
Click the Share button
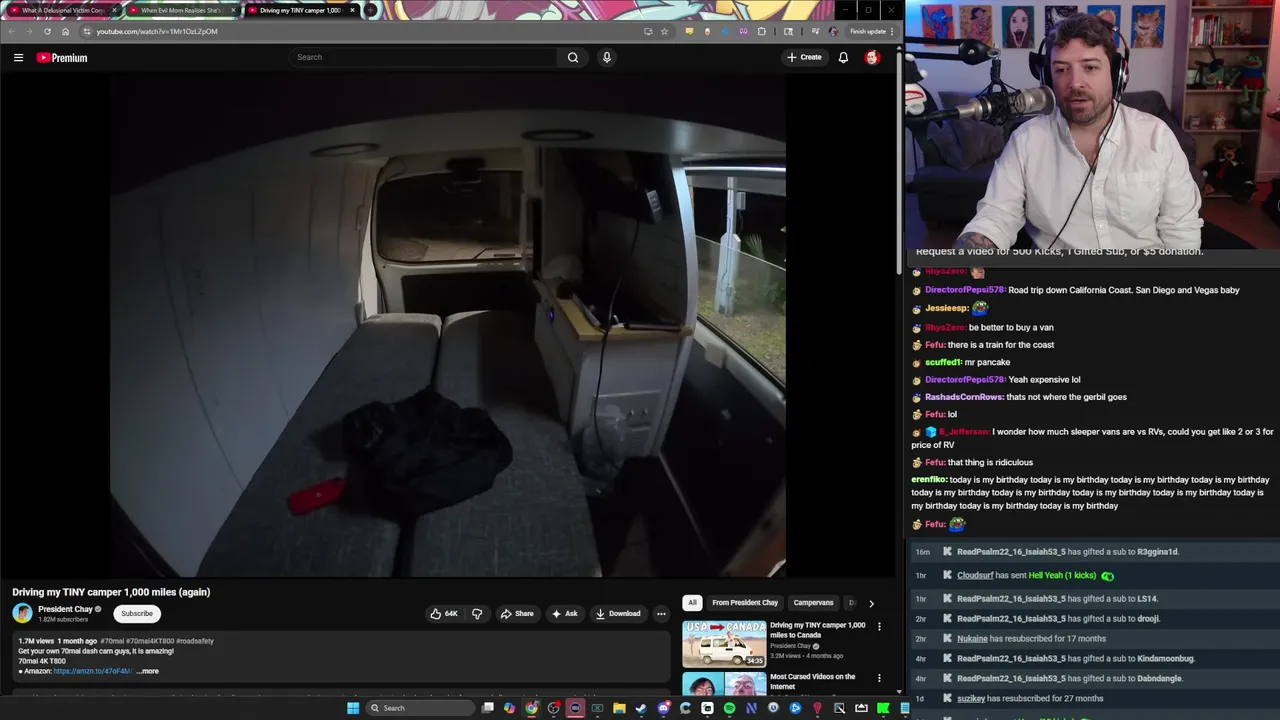click(x=517, y=614)
